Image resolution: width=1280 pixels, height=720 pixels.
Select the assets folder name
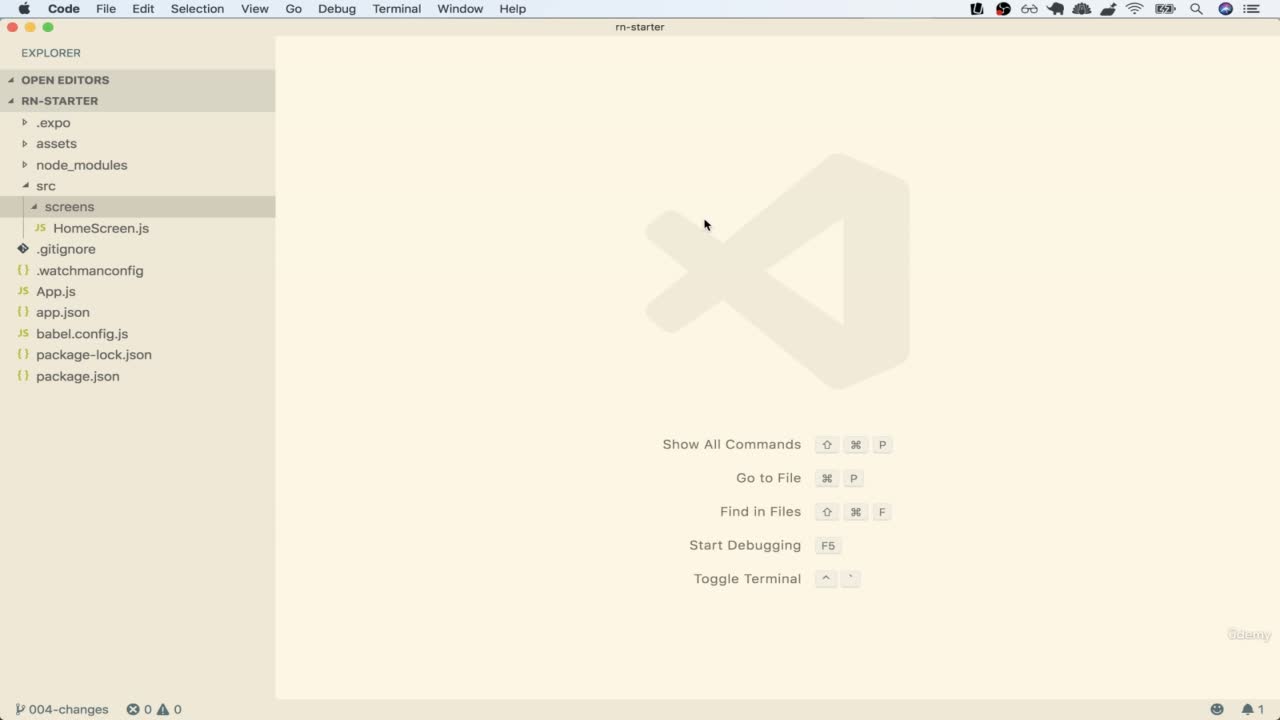click(56, 144)
